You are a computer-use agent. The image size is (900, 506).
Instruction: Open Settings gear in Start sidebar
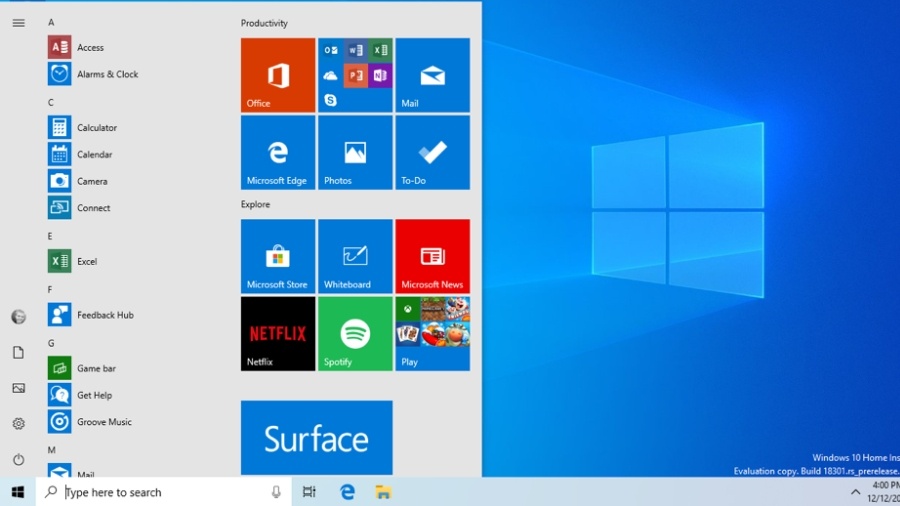click(18, 424)
